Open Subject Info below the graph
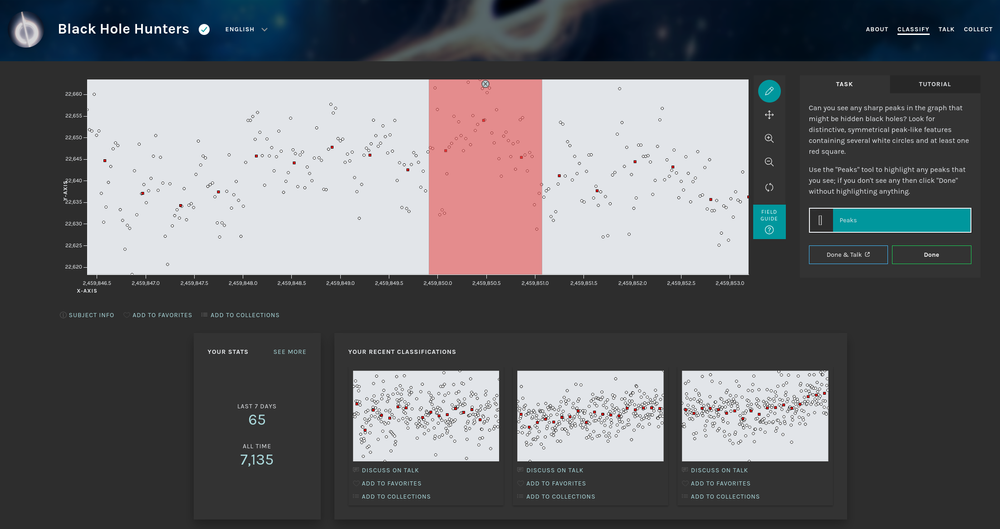 (x=87, y=315)
